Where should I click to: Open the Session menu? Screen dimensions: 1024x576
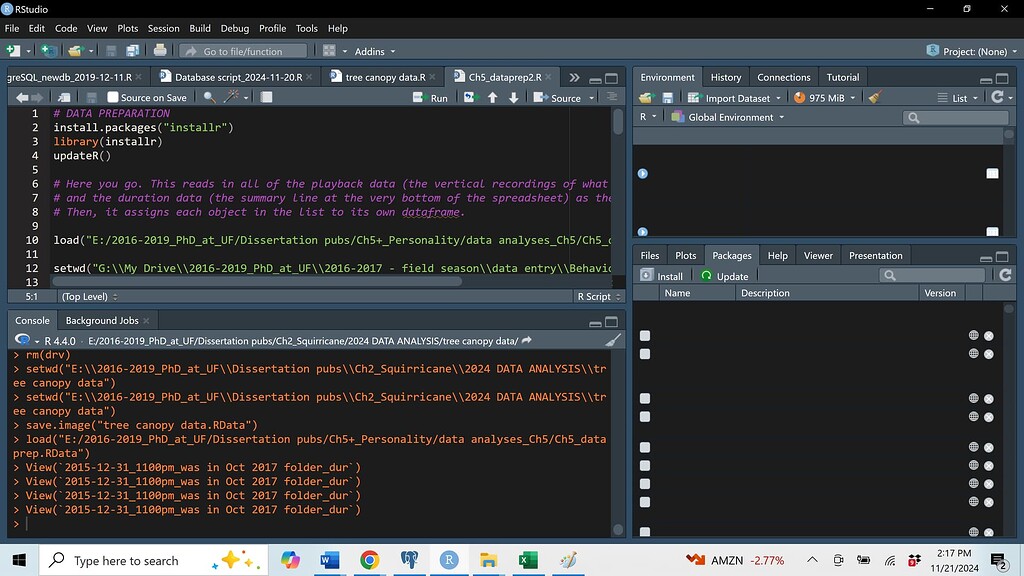[x=163, y=28]
